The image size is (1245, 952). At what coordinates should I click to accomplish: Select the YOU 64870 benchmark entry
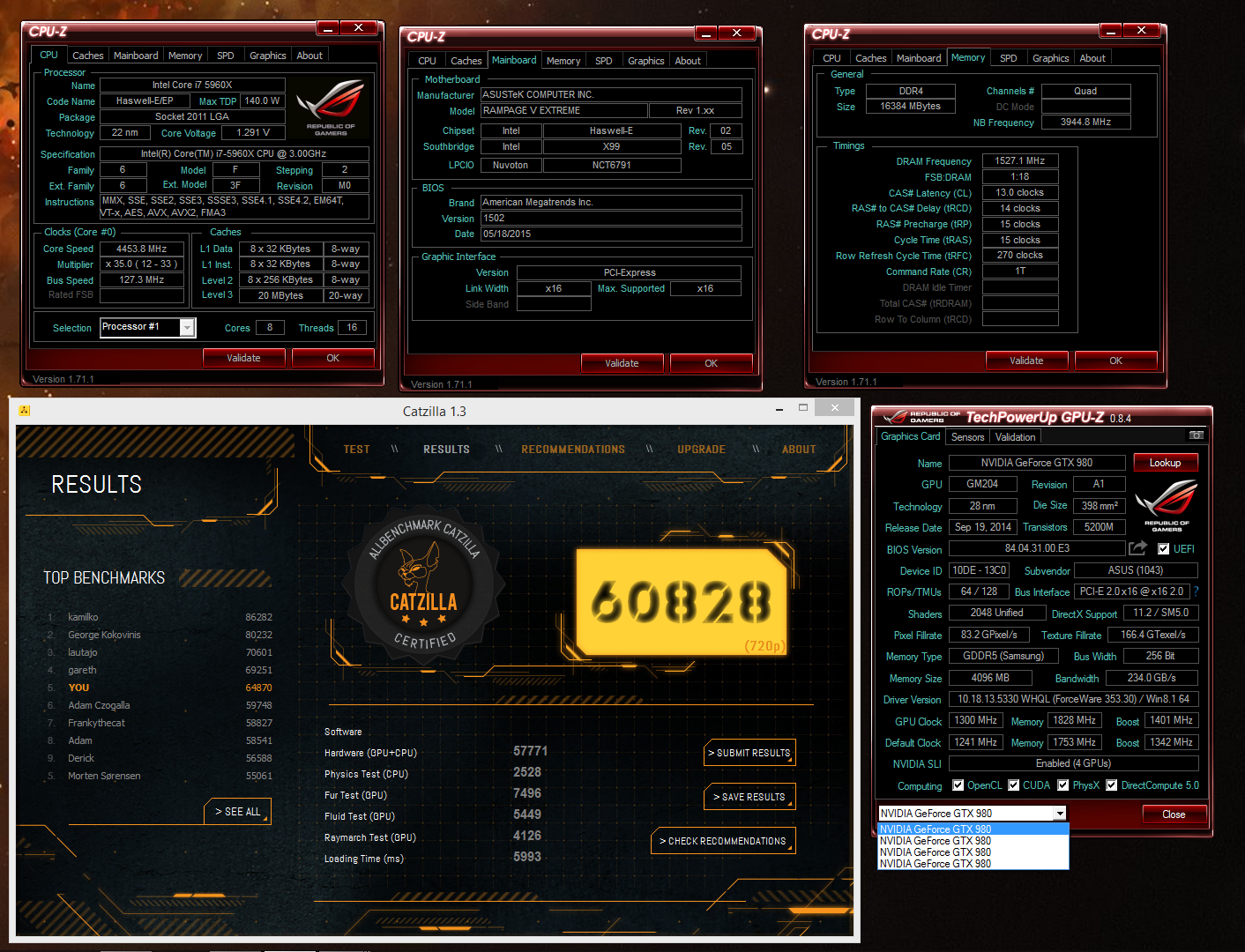point(159,688)
